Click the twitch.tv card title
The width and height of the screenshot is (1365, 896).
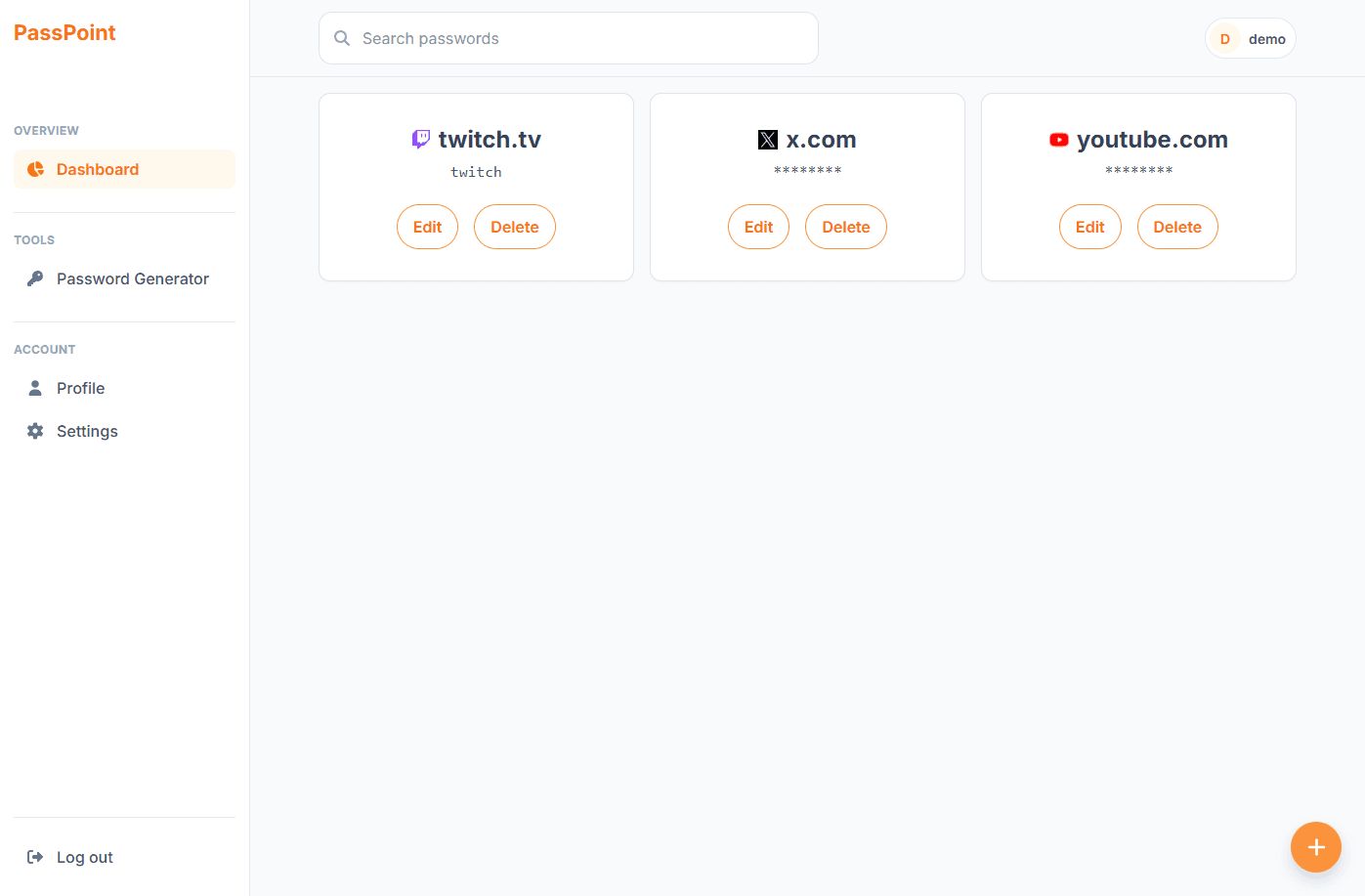coord(490,140)
